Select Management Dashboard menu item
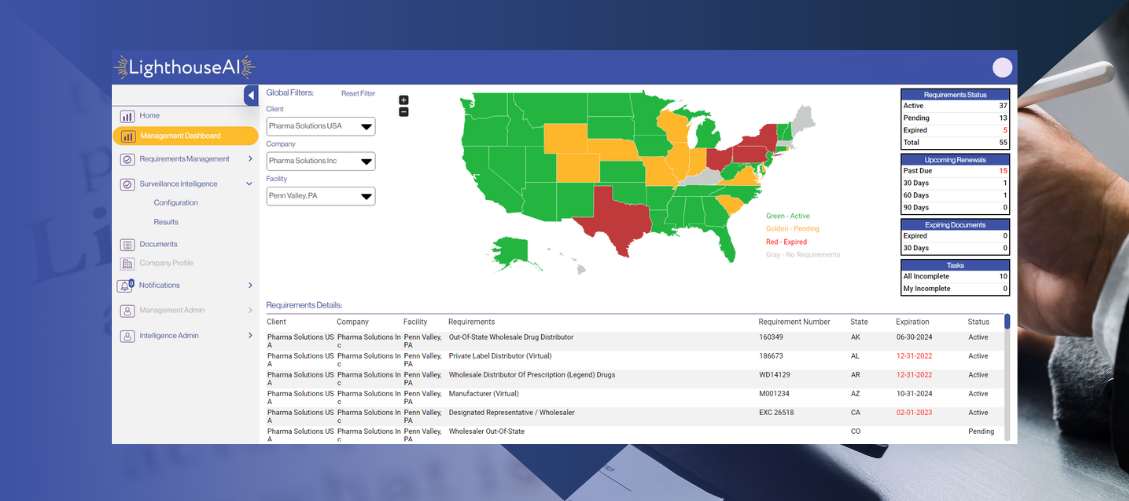The width and height of the screenshot is (1129, 501). coord(186,136)
